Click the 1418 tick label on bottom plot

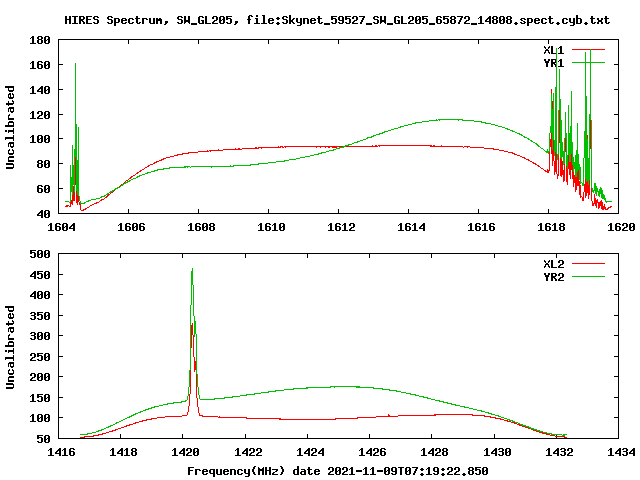[123, 452]
